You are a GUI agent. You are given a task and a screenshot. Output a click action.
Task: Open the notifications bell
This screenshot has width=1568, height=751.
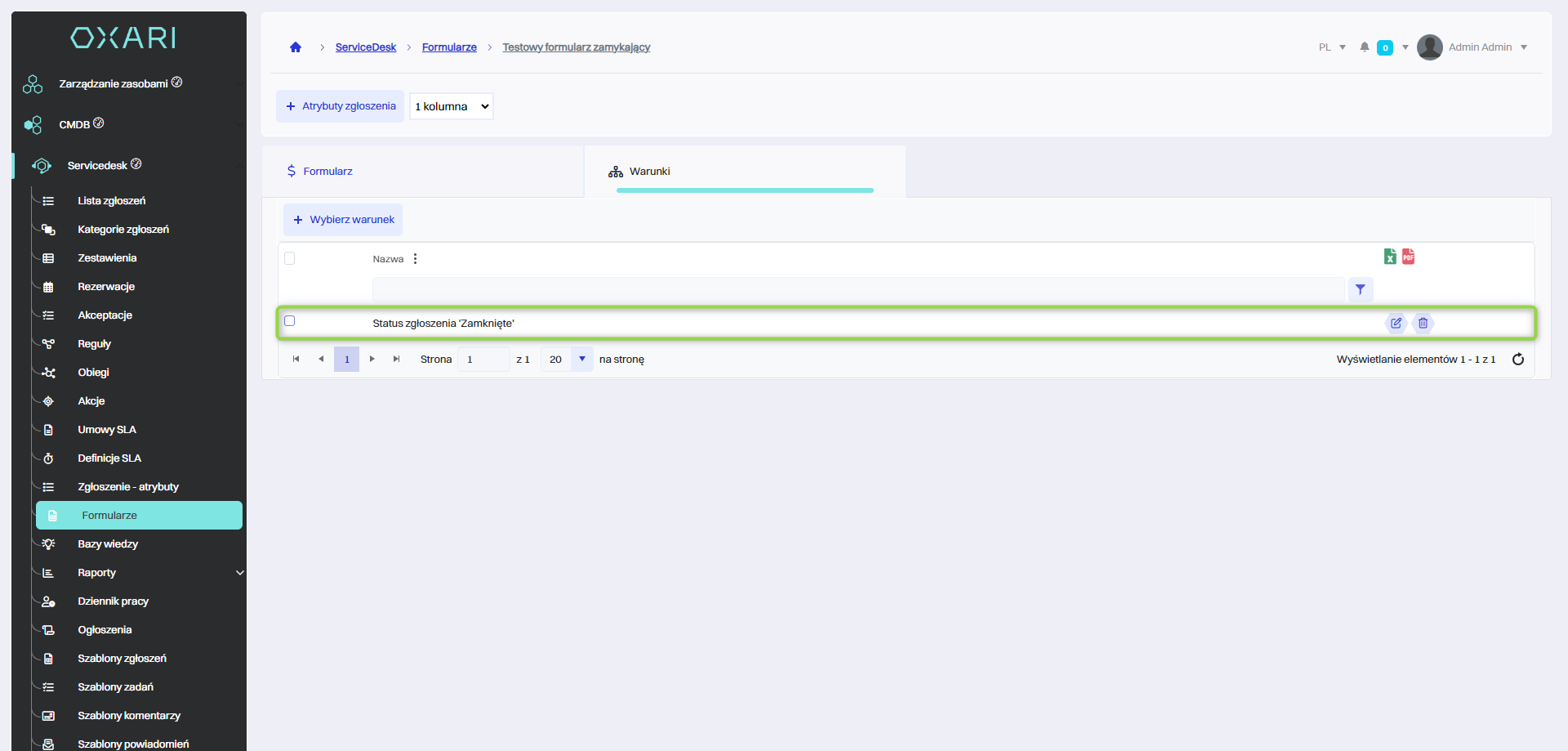(1365, 47)
